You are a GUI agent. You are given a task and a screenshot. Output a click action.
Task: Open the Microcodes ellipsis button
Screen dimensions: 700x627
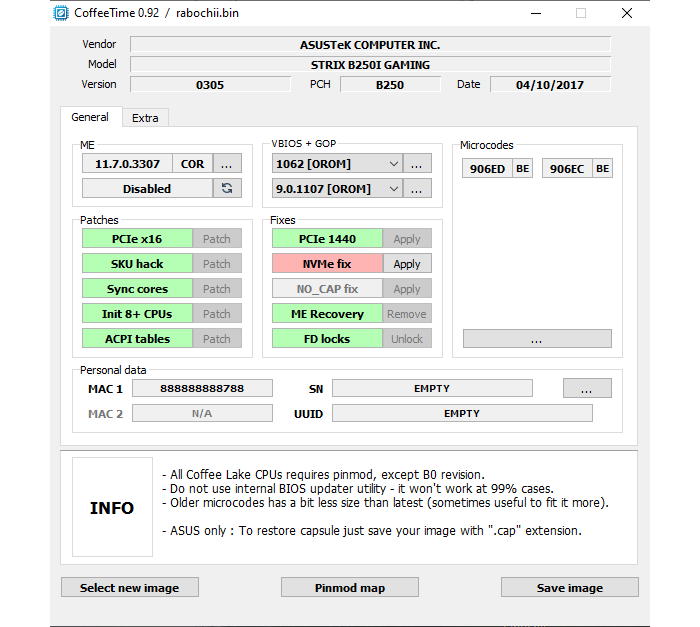537,339
